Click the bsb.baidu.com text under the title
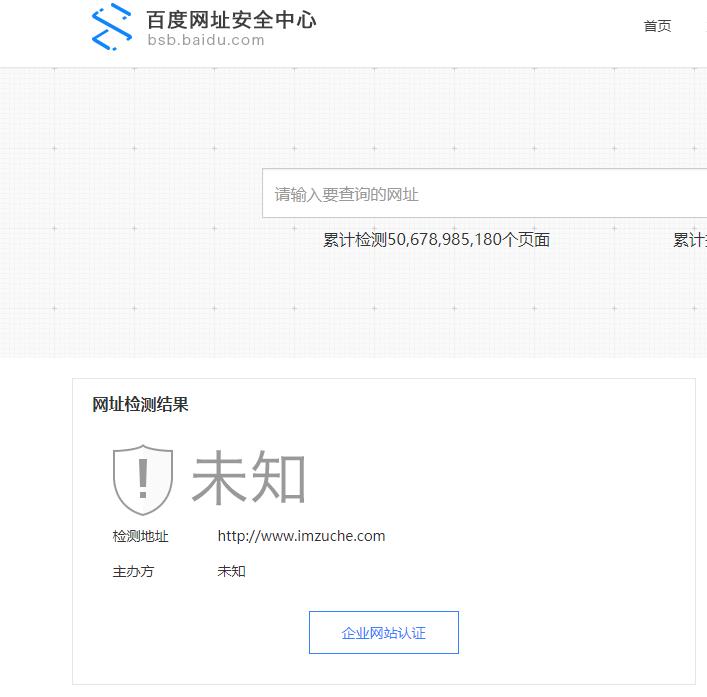The image size is (707, 697). (x=206, y=41)
